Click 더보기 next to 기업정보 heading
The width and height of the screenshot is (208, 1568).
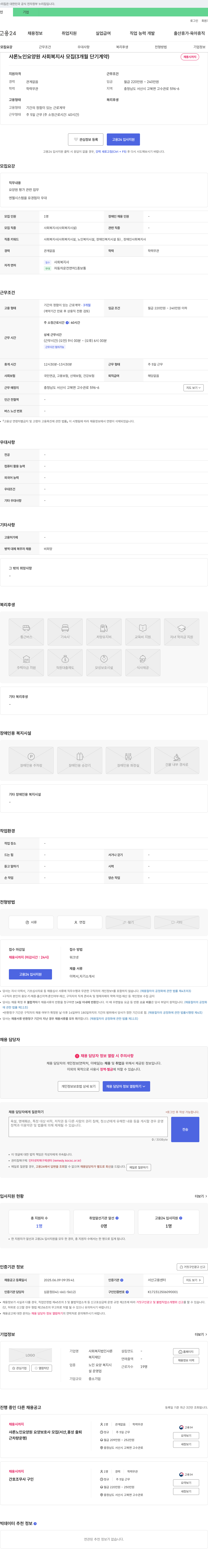coord(201,1334)
